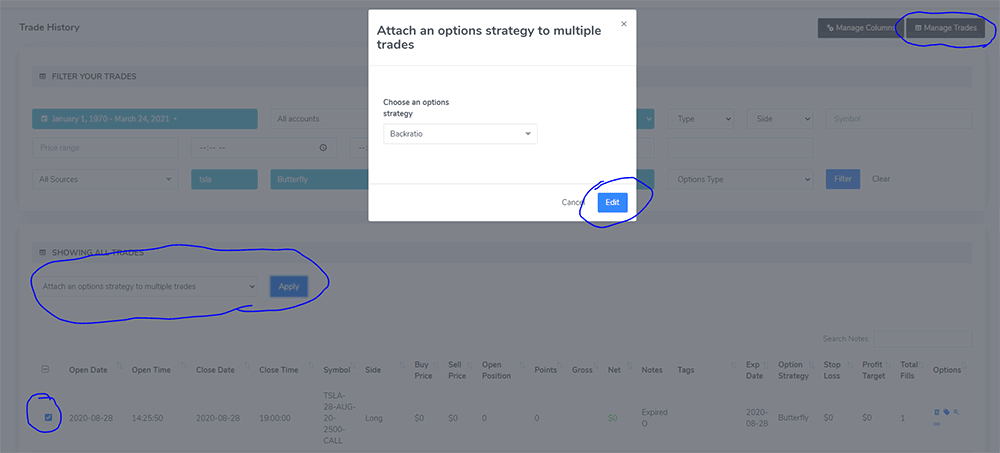Click the 19:00:00 close time cell
The width and height of the screenshot is (1000, 453).
(275, 418)
